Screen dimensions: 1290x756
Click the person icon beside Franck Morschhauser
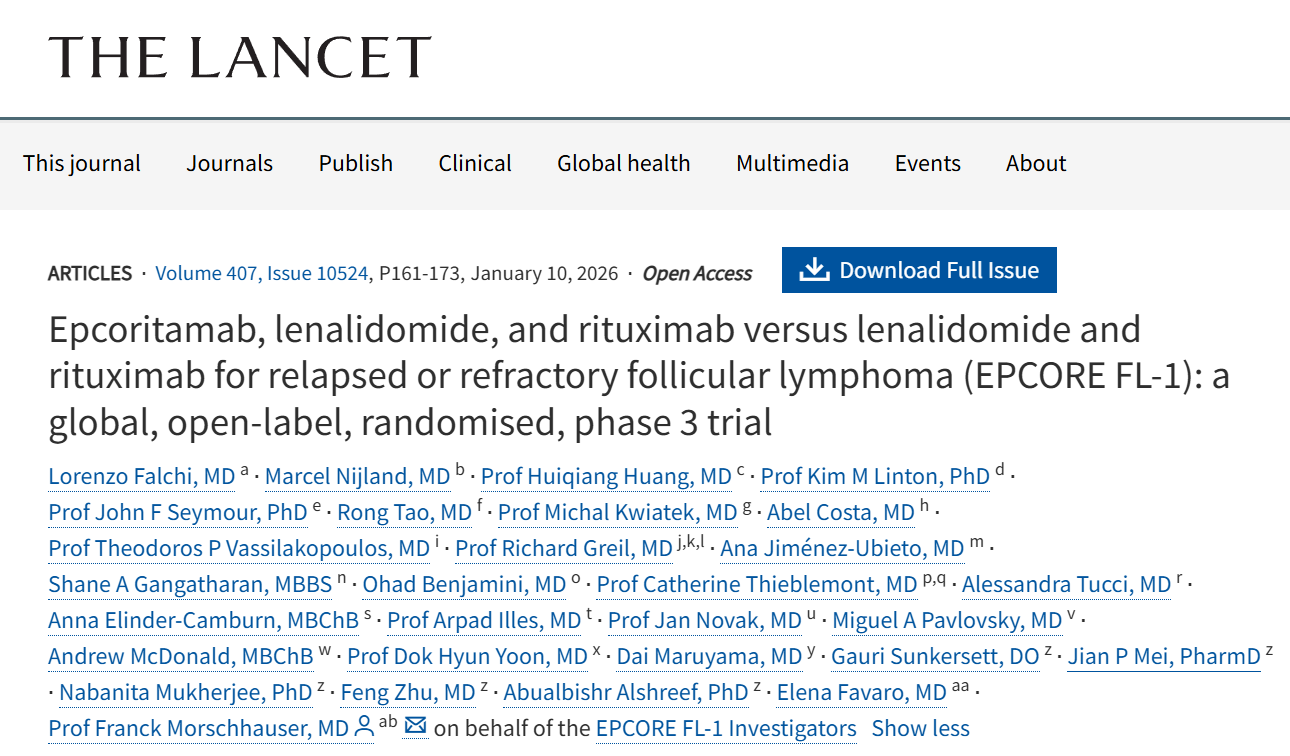tap(364, 727)
